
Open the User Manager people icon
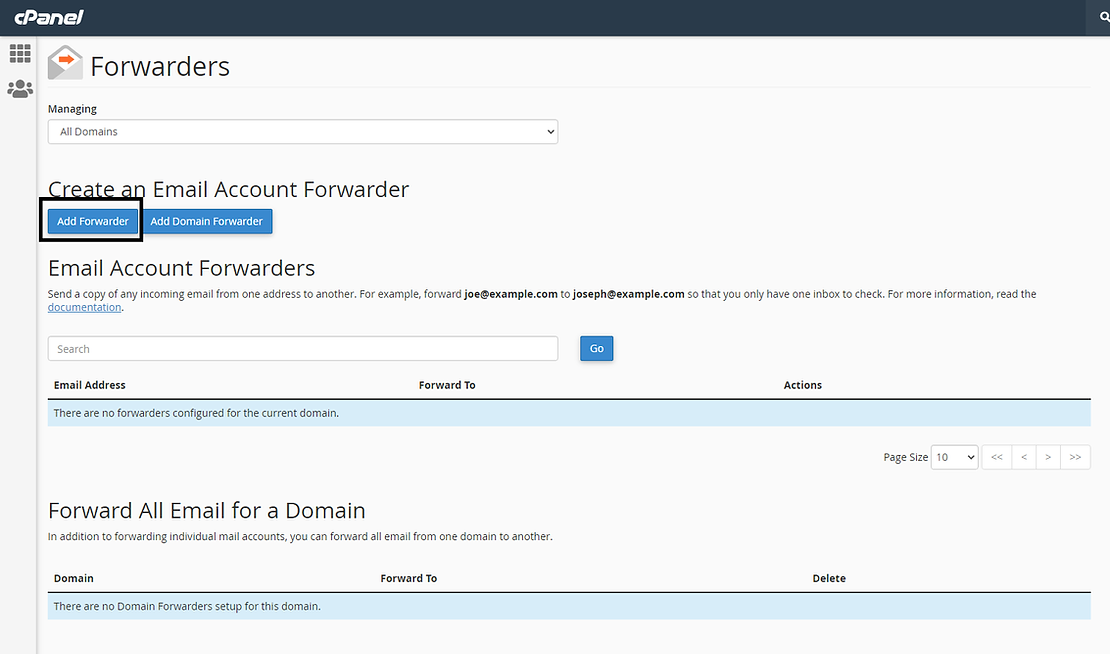(20, 89)
